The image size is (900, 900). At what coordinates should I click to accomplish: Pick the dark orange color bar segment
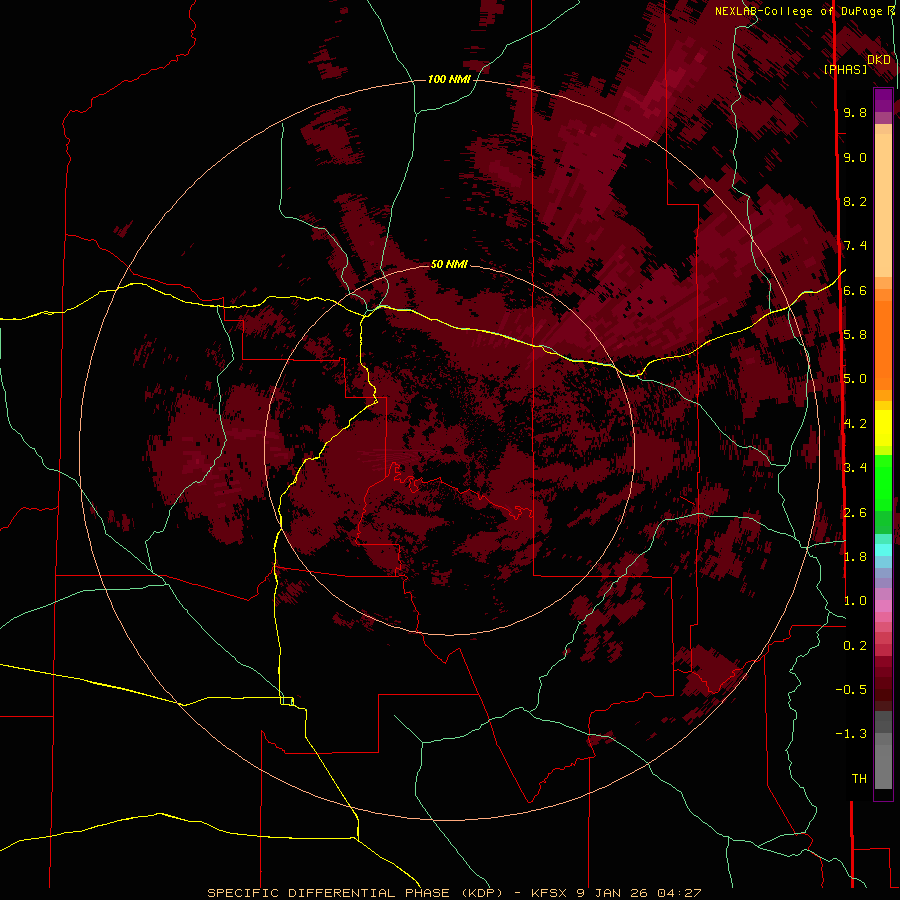pyautogui.click(x=883, y=344)
